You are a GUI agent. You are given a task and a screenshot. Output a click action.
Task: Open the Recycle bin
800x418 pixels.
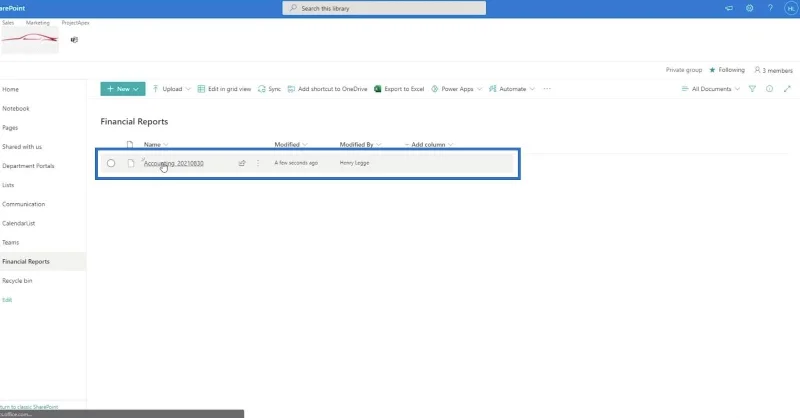click(x=17, y=281)
